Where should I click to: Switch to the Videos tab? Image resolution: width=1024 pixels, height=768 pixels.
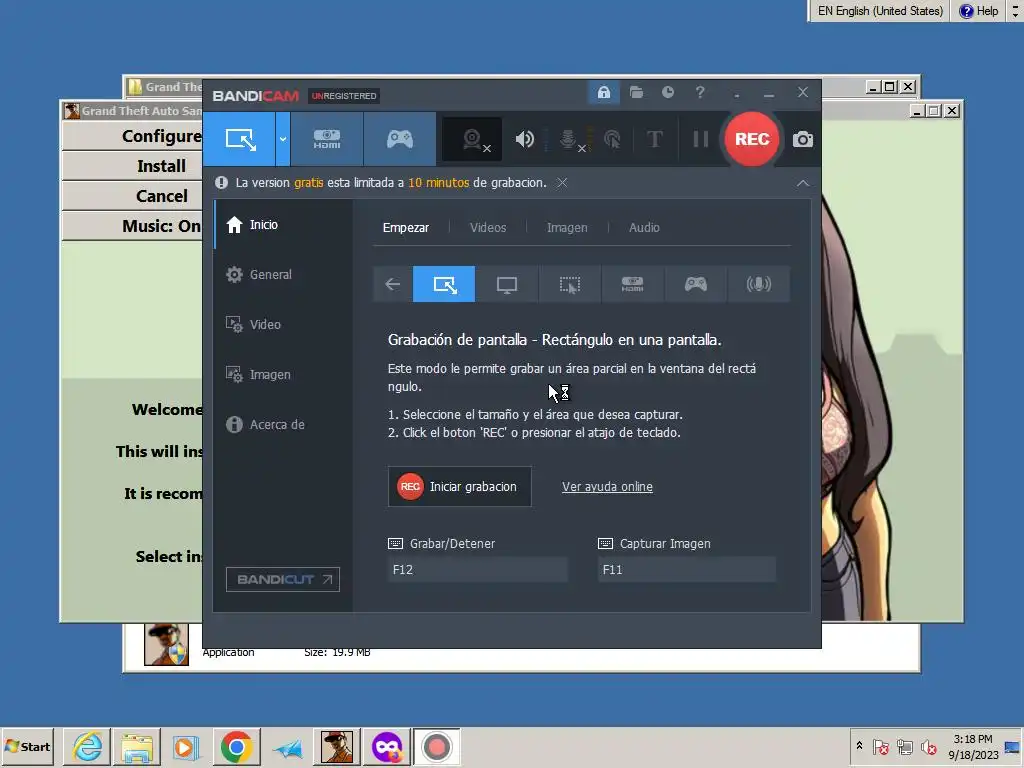pos(488,228)
